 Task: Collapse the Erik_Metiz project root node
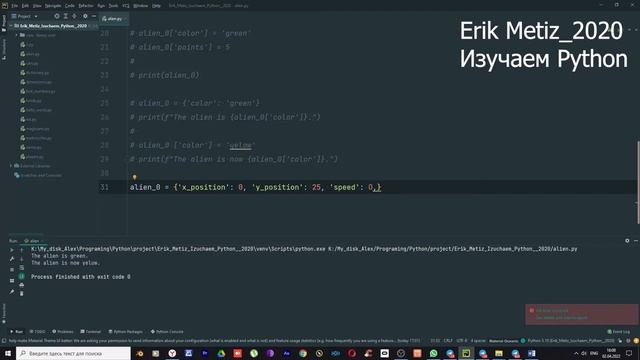click(x=11, y=26)
